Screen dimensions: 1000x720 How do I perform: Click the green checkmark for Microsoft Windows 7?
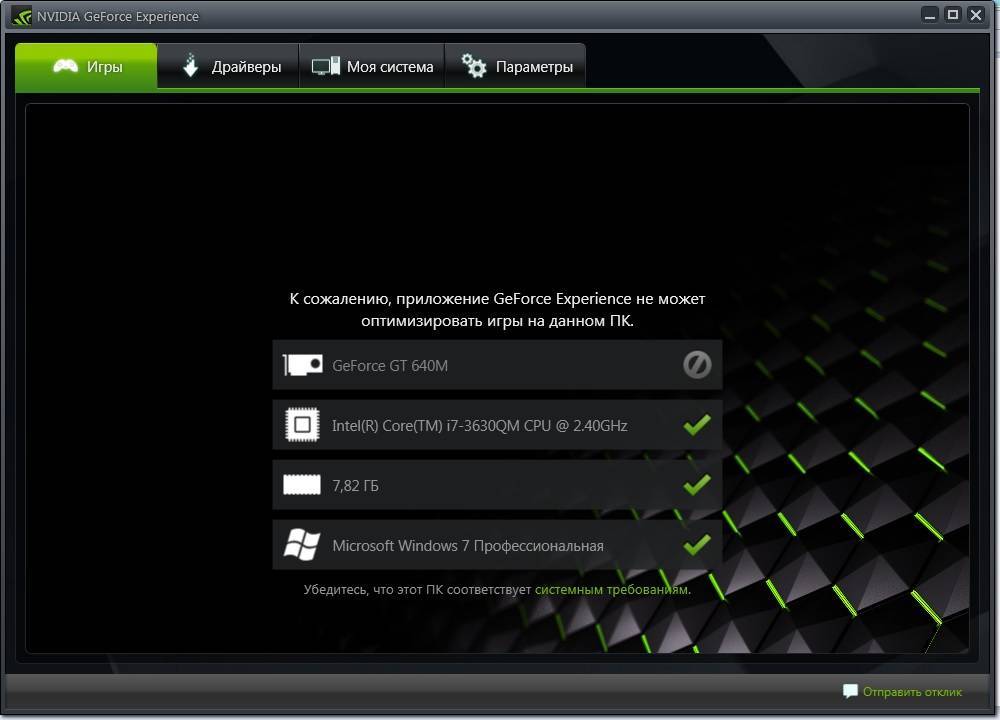(x=697, y=544)
